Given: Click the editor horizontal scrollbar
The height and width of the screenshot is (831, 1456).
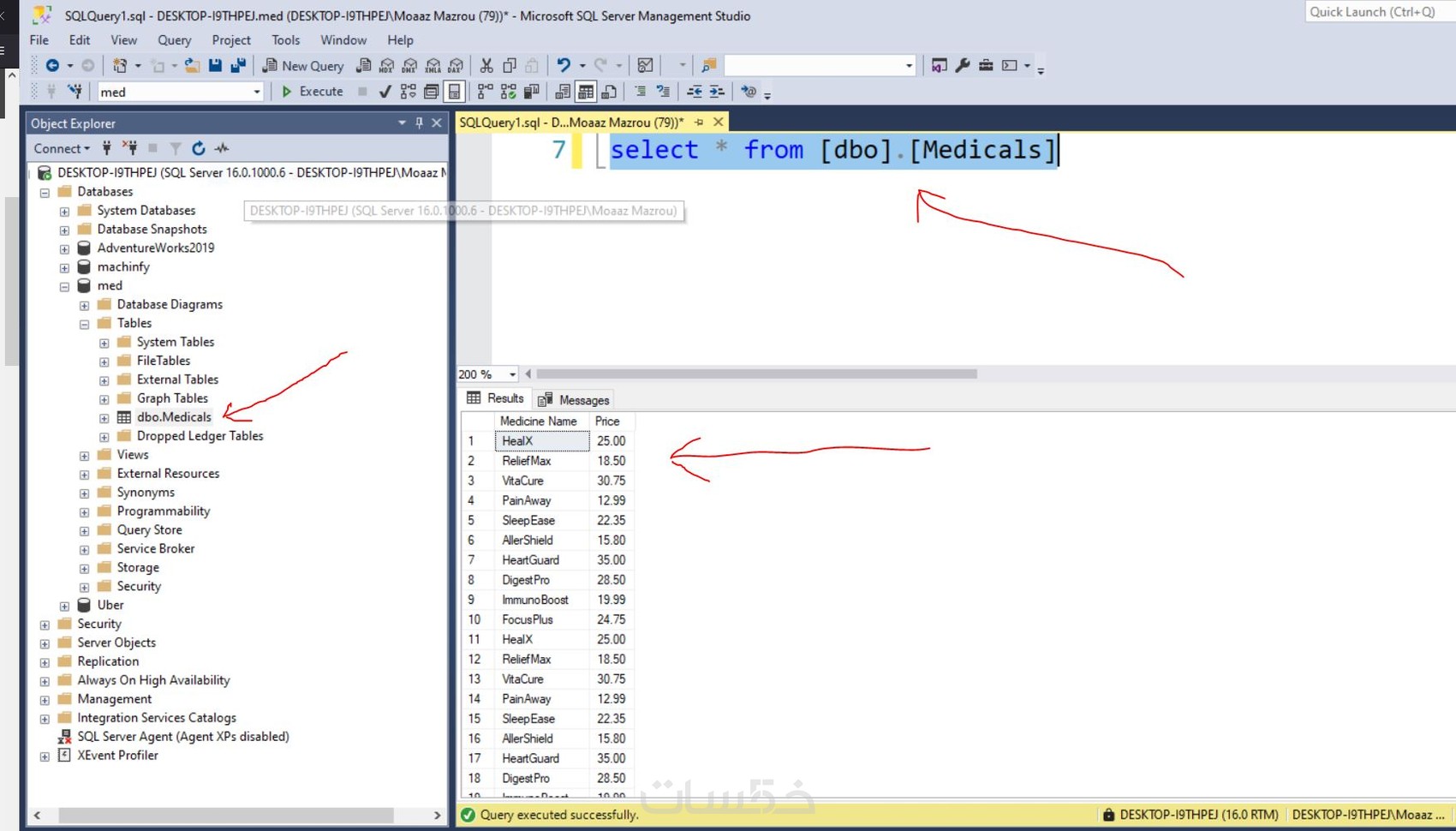Looking at the screenshot, I should point(756,374).
